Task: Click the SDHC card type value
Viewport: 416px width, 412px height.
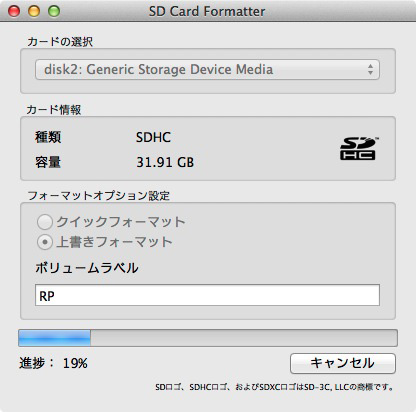Action: tap(153, 137)
